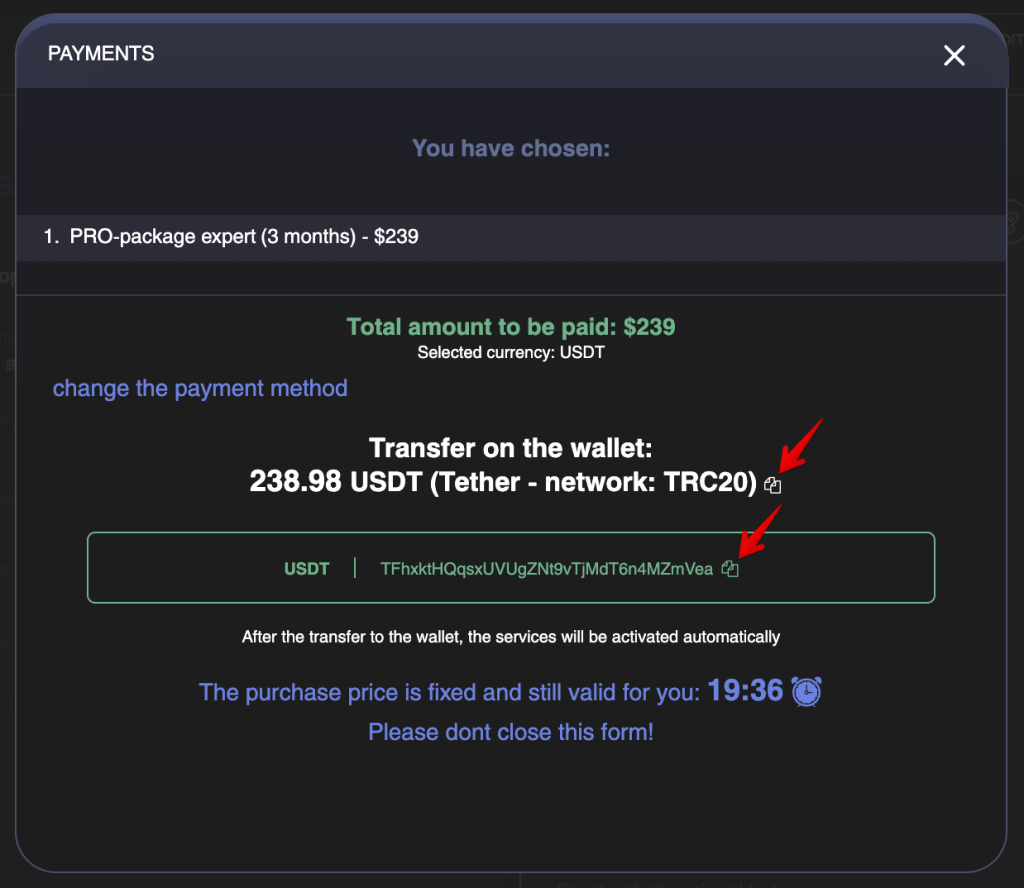Click the red arrow pointing at amount copy icon
Screen dimensions: 1024x888
pyautogui.click(x=801, y=445)
